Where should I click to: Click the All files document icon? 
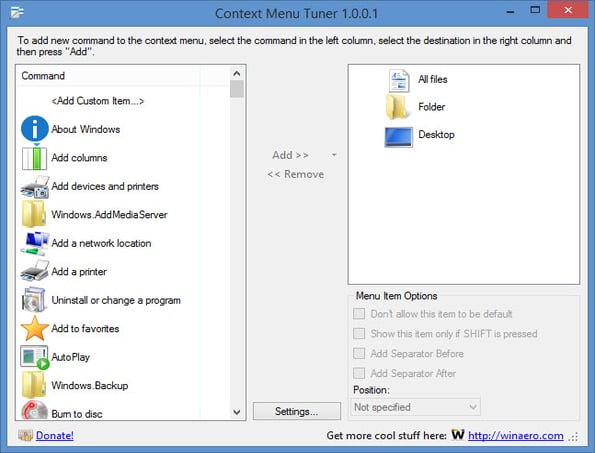[x=398, y=80]
